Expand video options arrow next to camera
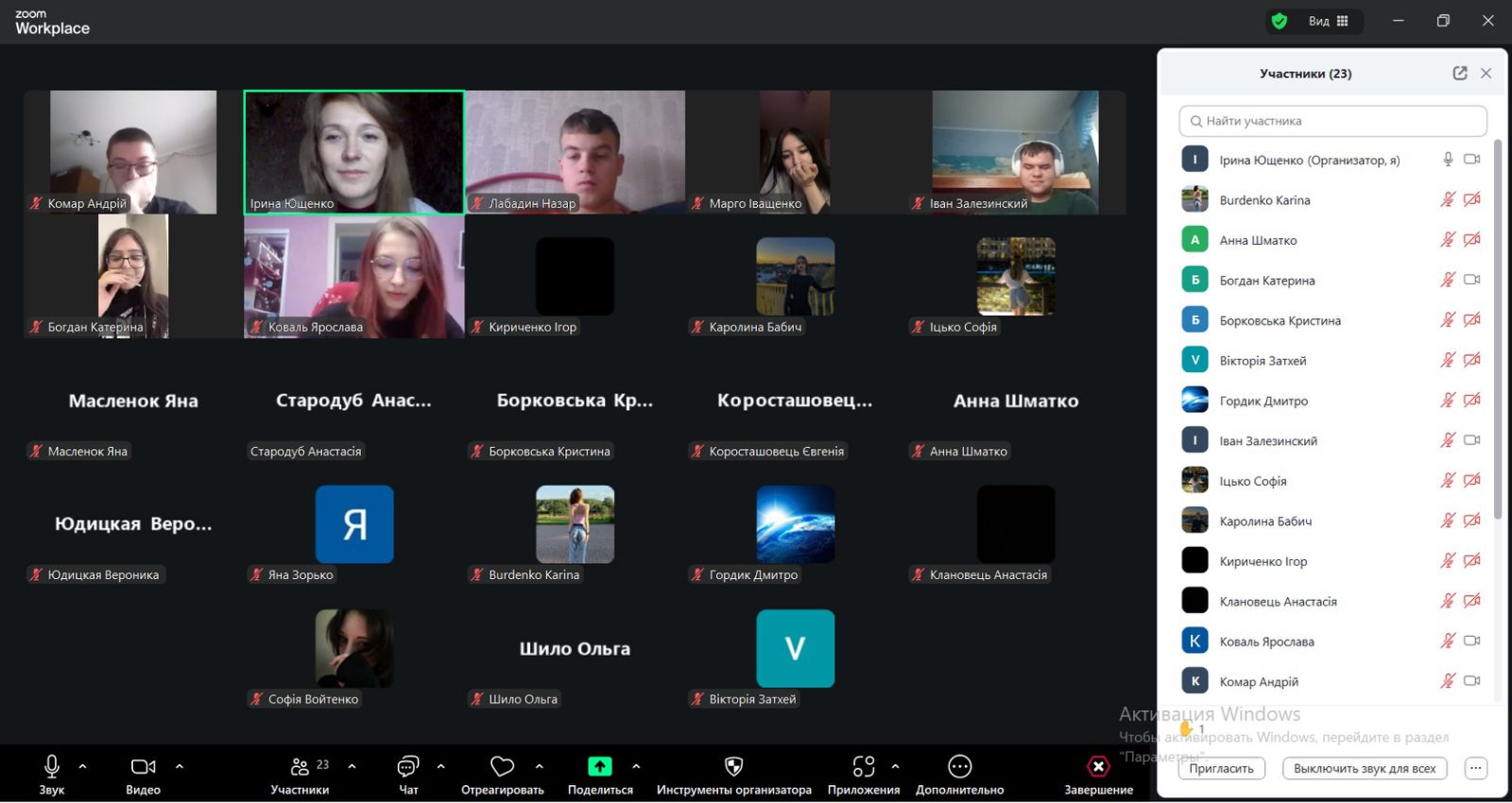The image size is (1512, 803). pyautogui.click(x=180, y=766)
